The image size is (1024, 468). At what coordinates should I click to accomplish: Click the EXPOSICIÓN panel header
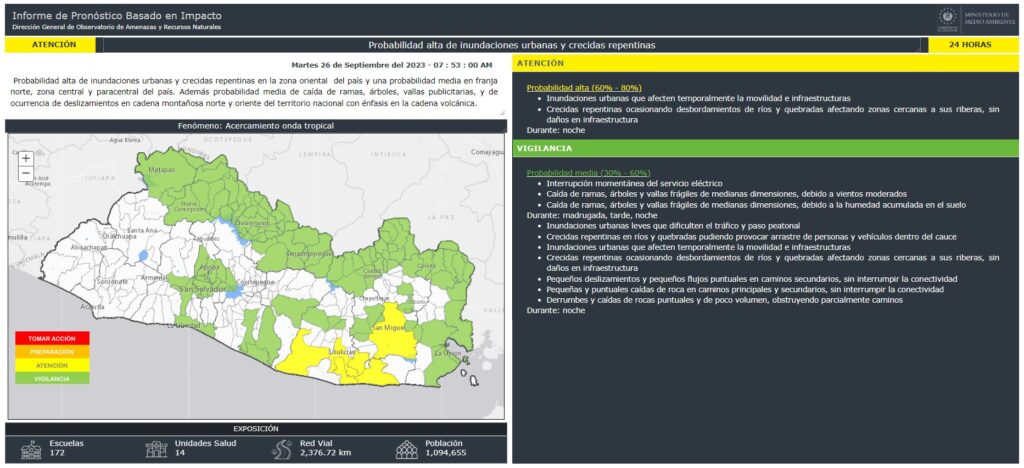[x=256, y=429]
